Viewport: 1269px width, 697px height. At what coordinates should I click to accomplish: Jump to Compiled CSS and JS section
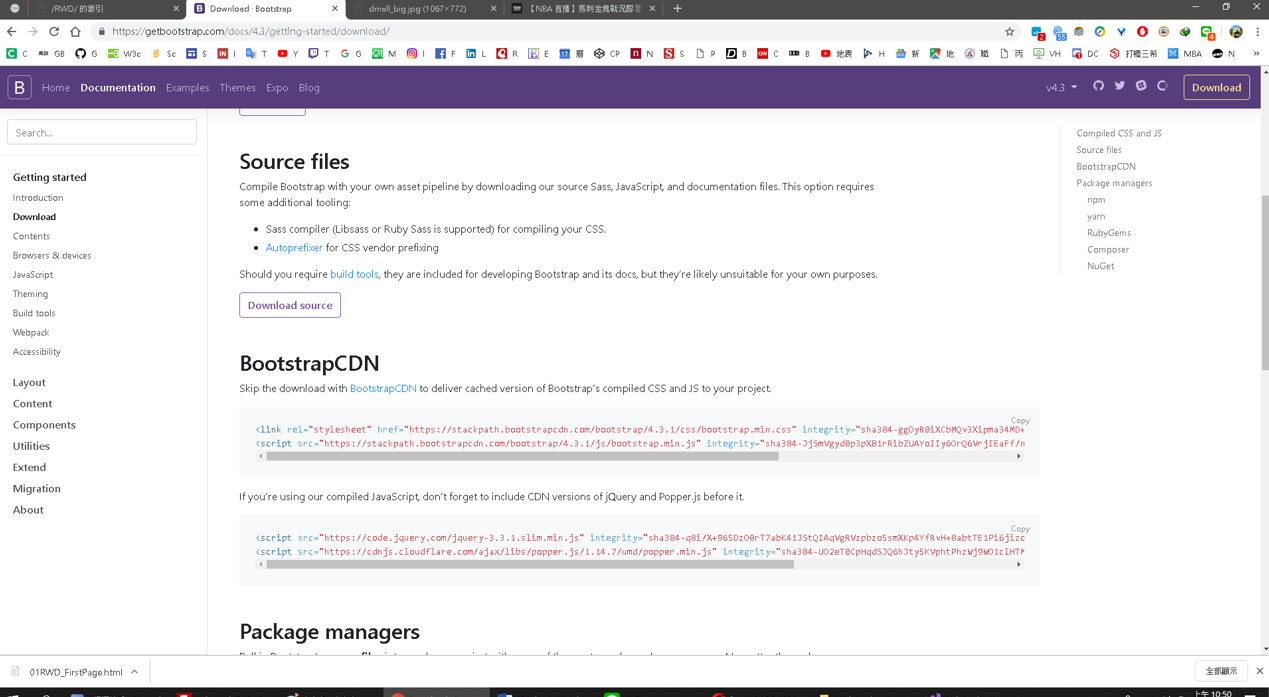click(1119, 133)
